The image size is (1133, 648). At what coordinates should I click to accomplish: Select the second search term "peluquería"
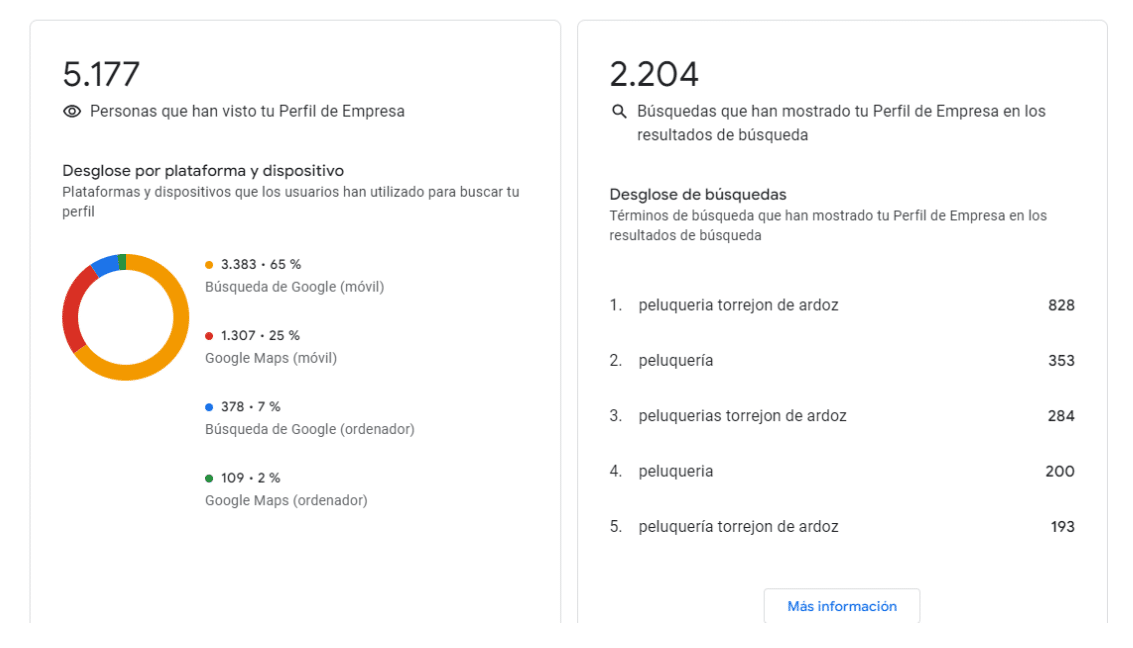[676, 360]
